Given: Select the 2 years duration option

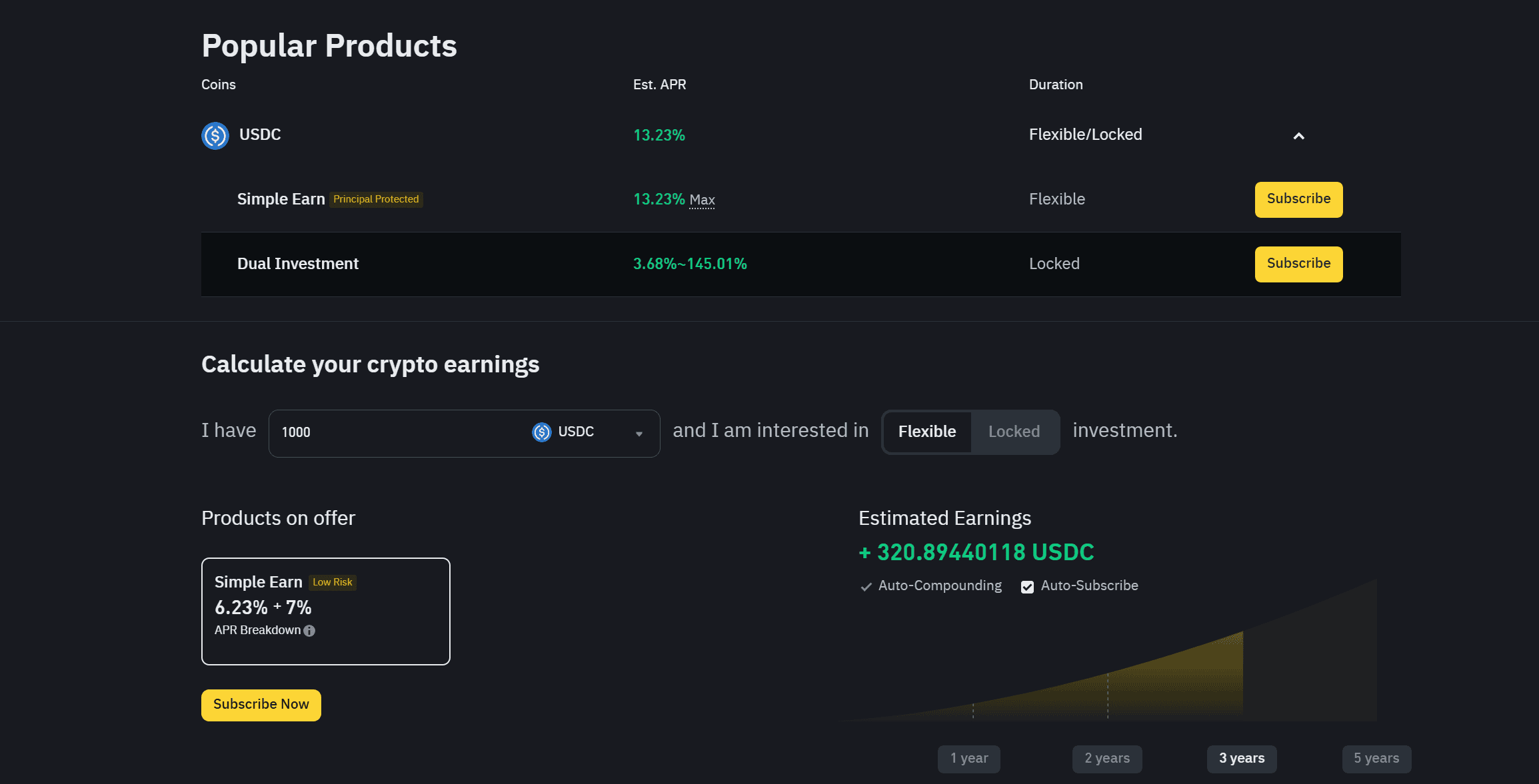Looking at the screenshot, I should click(1106, 758).
